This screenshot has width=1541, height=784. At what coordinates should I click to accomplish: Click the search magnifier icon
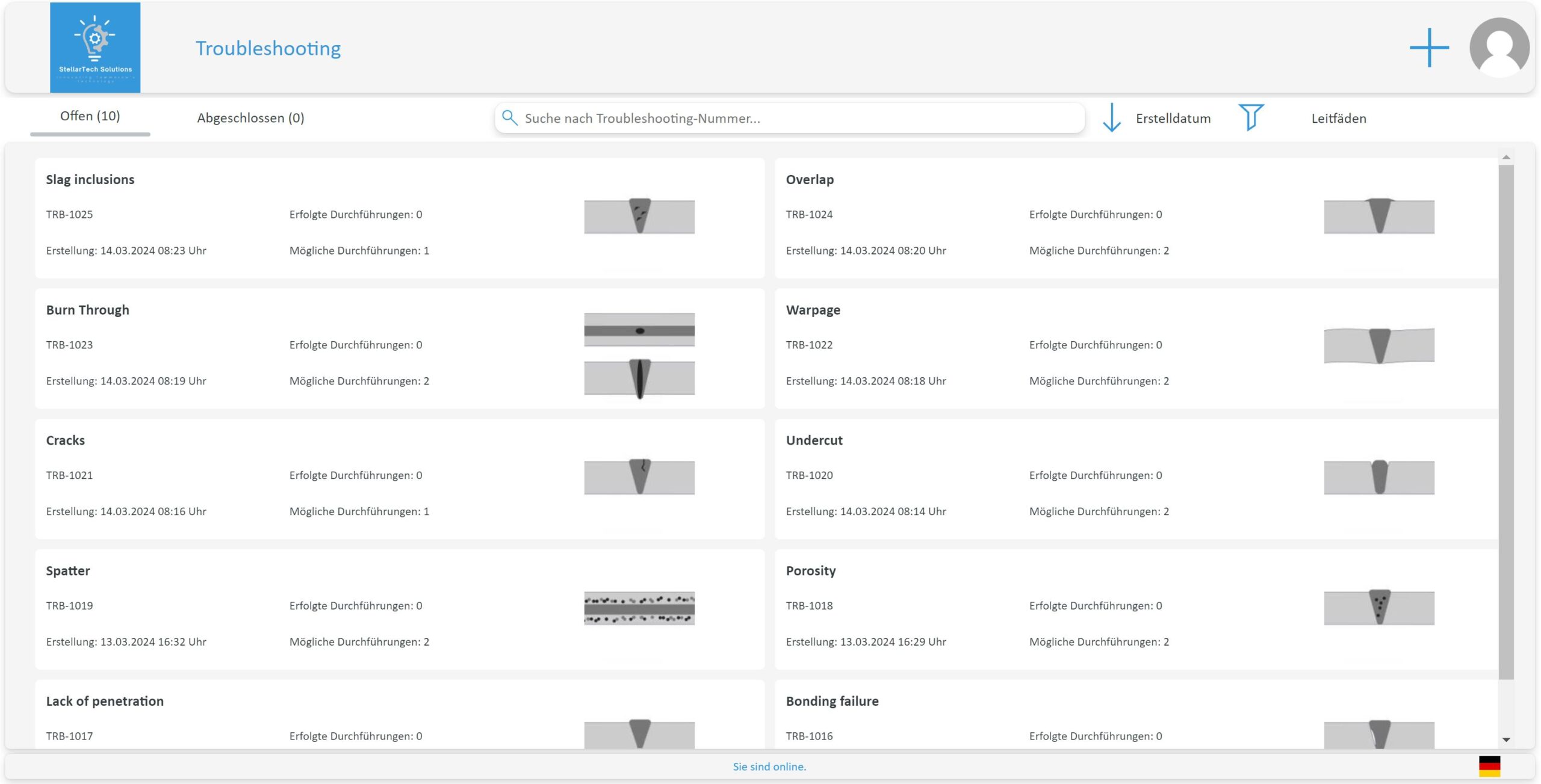[x=509, y=117]
